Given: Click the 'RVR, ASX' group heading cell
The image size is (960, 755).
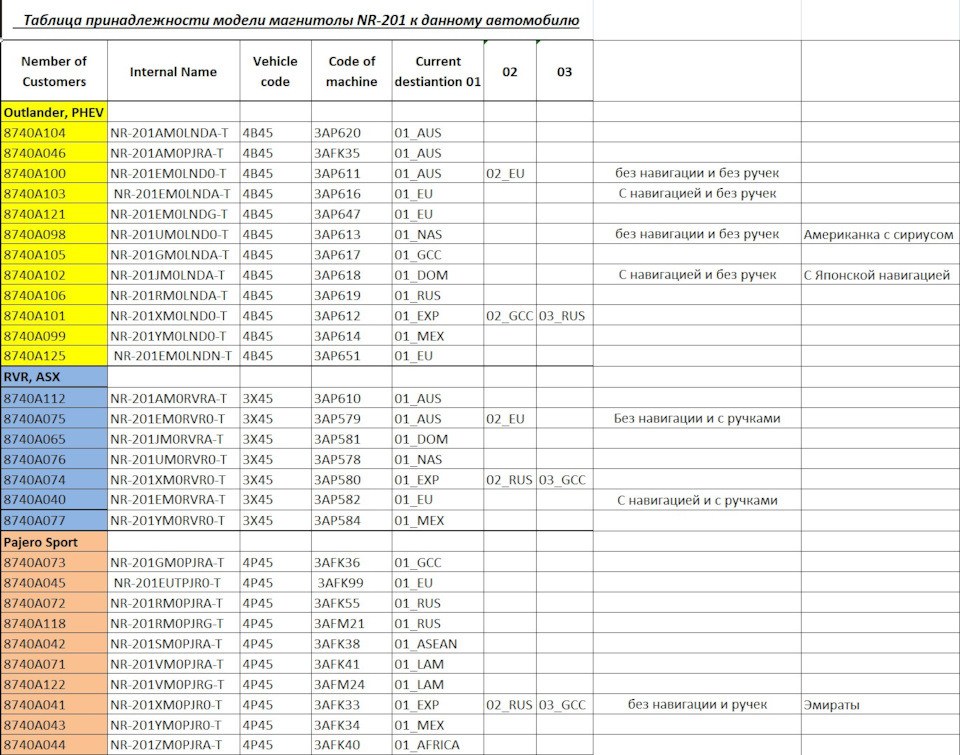Looking at the screenshot, I should click(54, 377).
